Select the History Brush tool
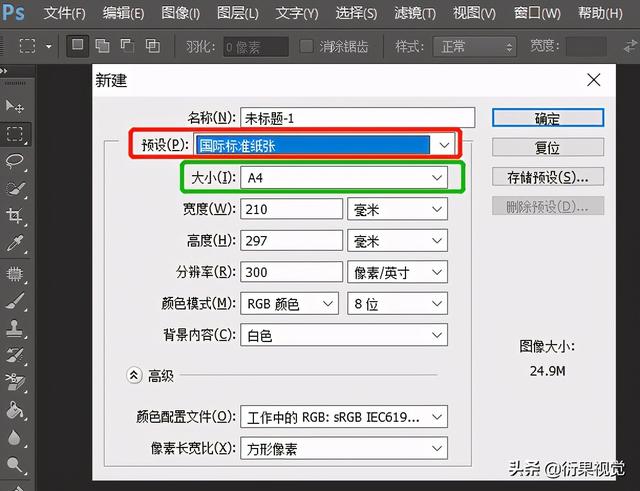This screenshot has height=491, width=640. click(x=15, y=355)
